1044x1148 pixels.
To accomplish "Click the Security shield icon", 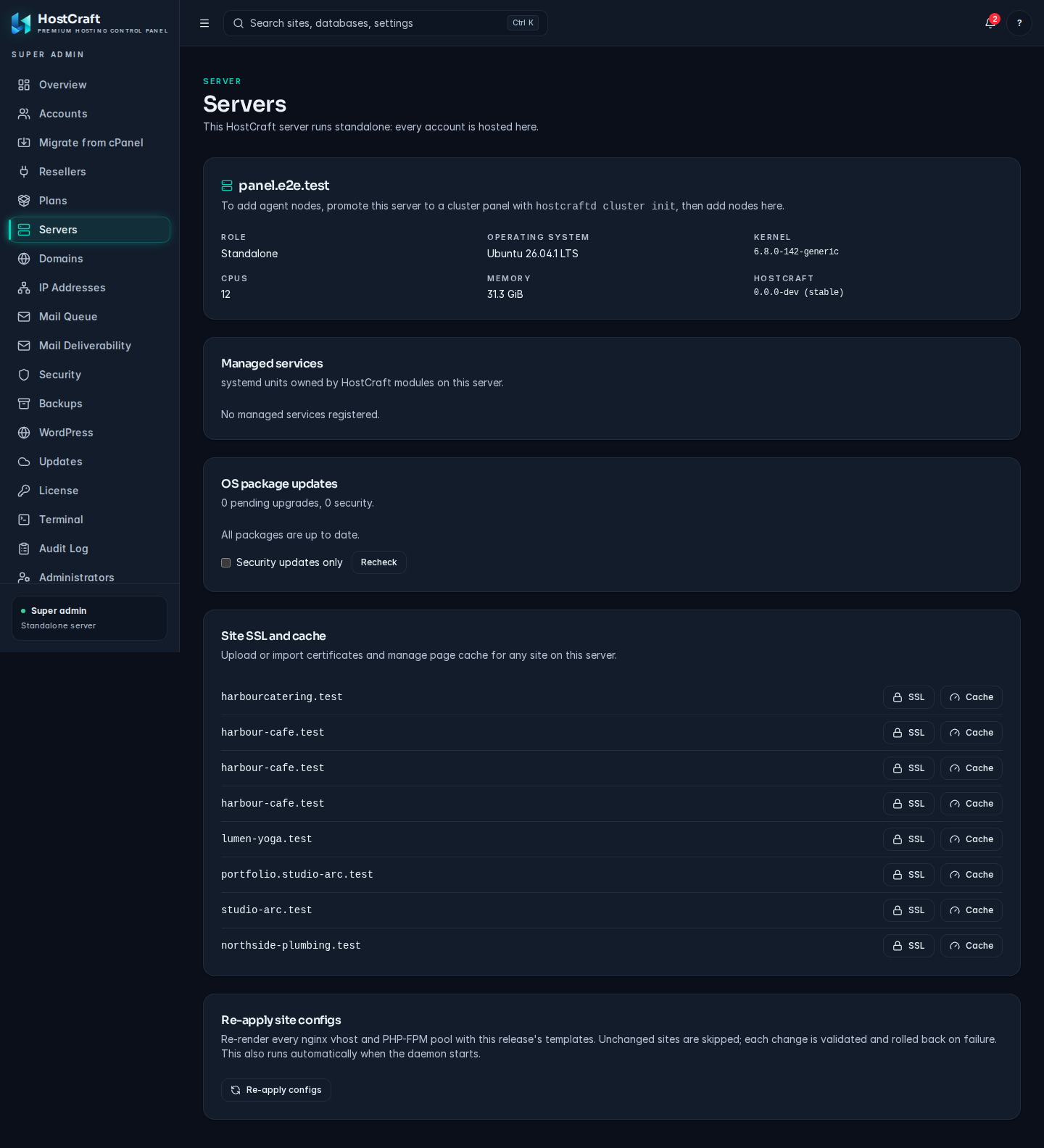I will tap(24, 375).
